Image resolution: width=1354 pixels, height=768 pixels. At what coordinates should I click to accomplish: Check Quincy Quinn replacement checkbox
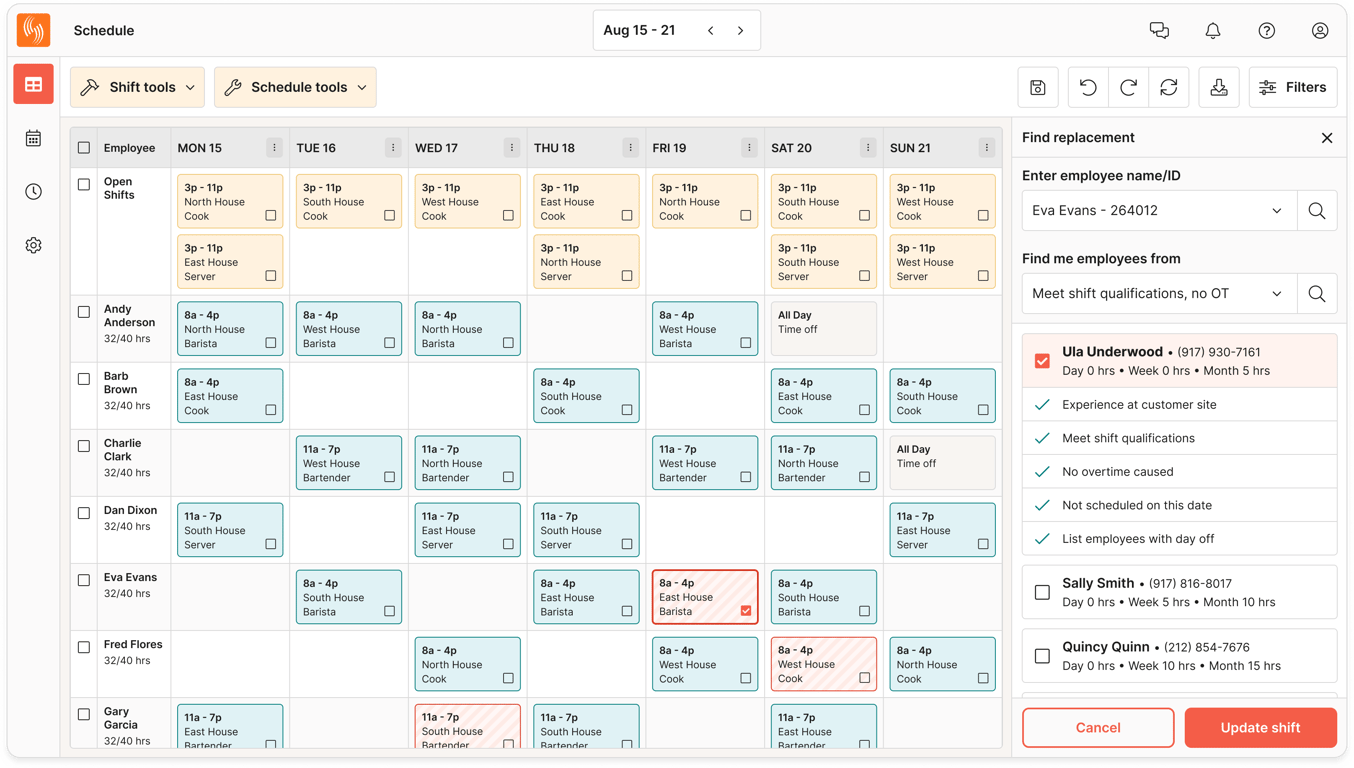pos(1042,656)
